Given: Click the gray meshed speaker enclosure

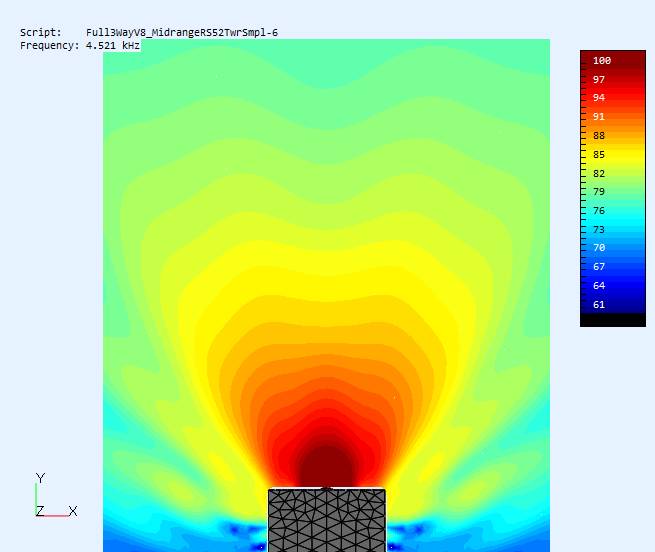Looking at the screenshot, I should (x=327, y=520).
